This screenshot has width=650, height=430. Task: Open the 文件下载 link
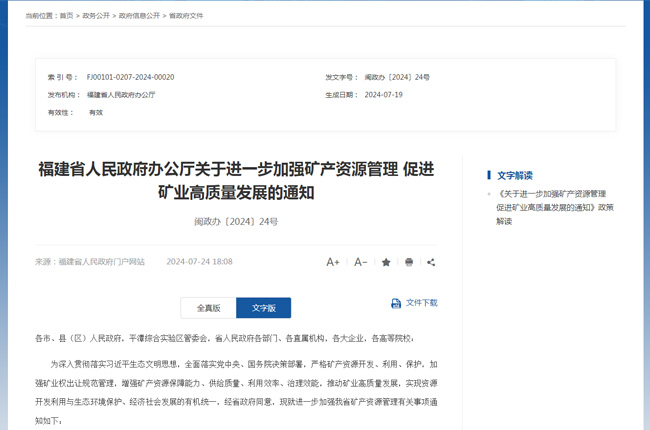coord(421,303)
